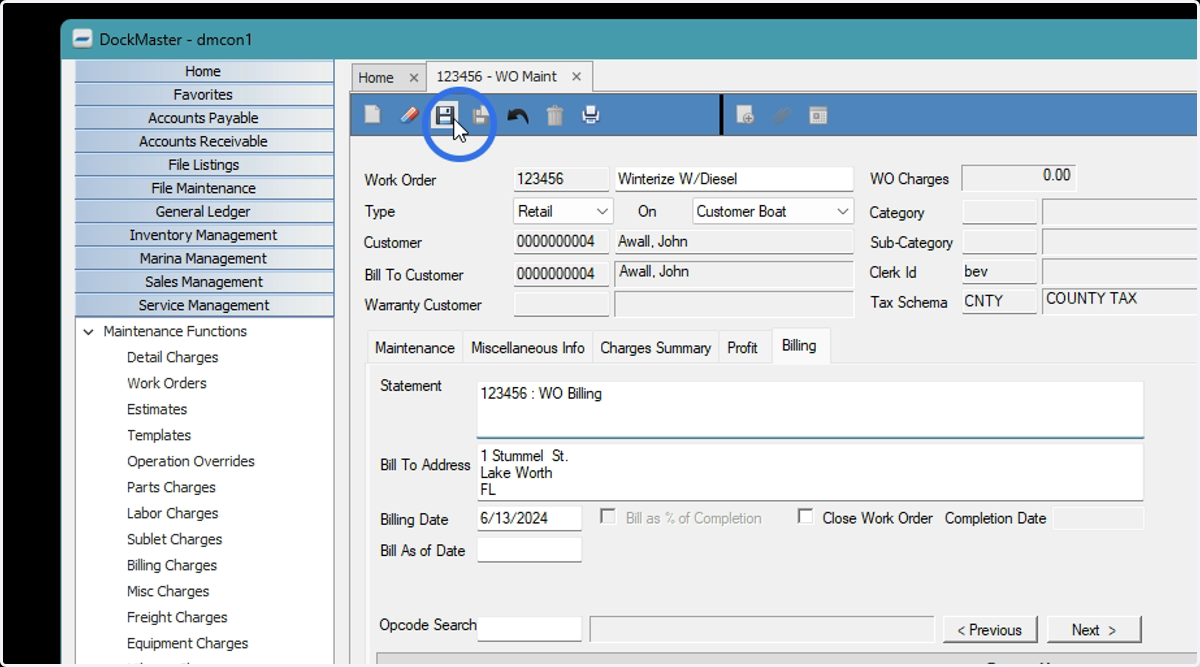Screen dimensions: 1200x667
Task: Click the Category code field
Action: [999, 212]
